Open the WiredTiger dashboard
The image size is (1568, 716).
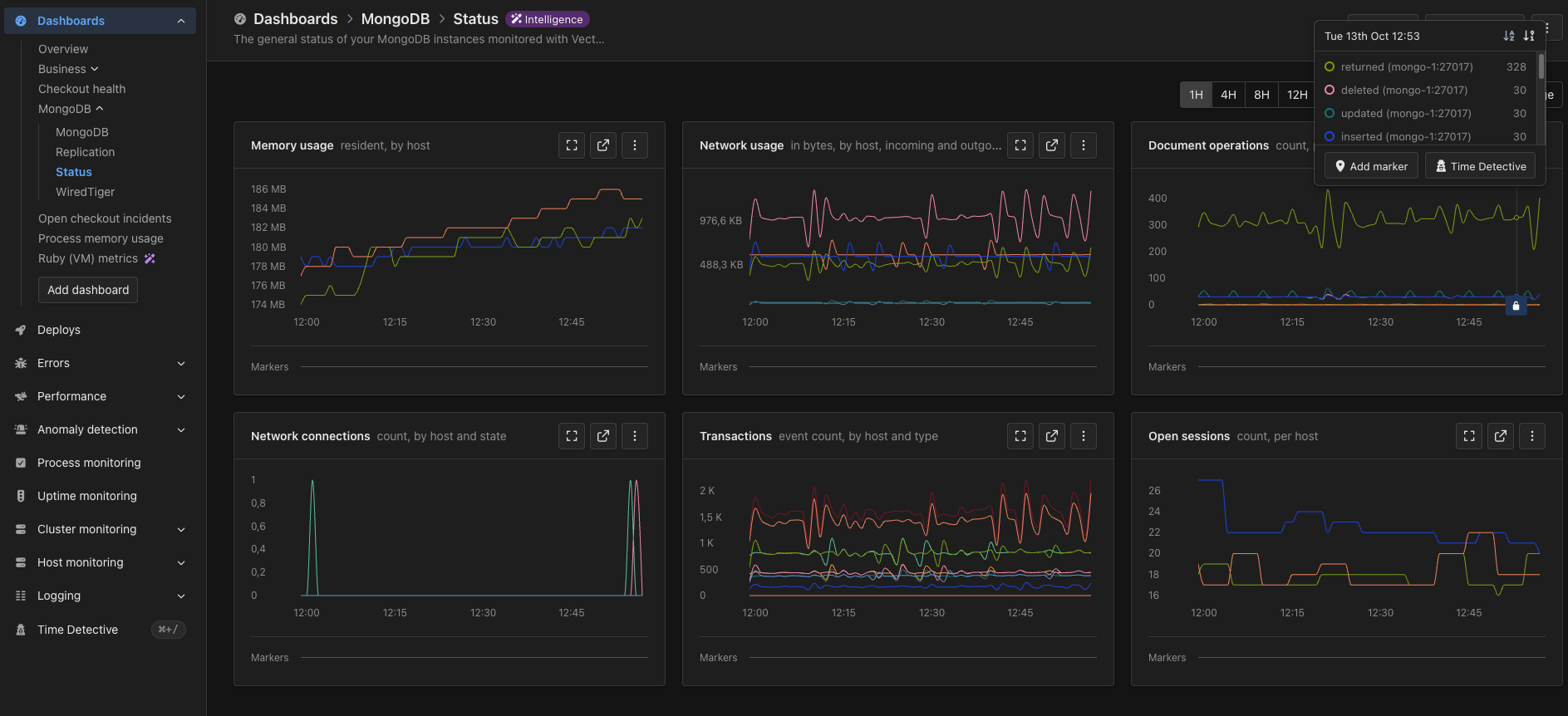tap(85, 192)
